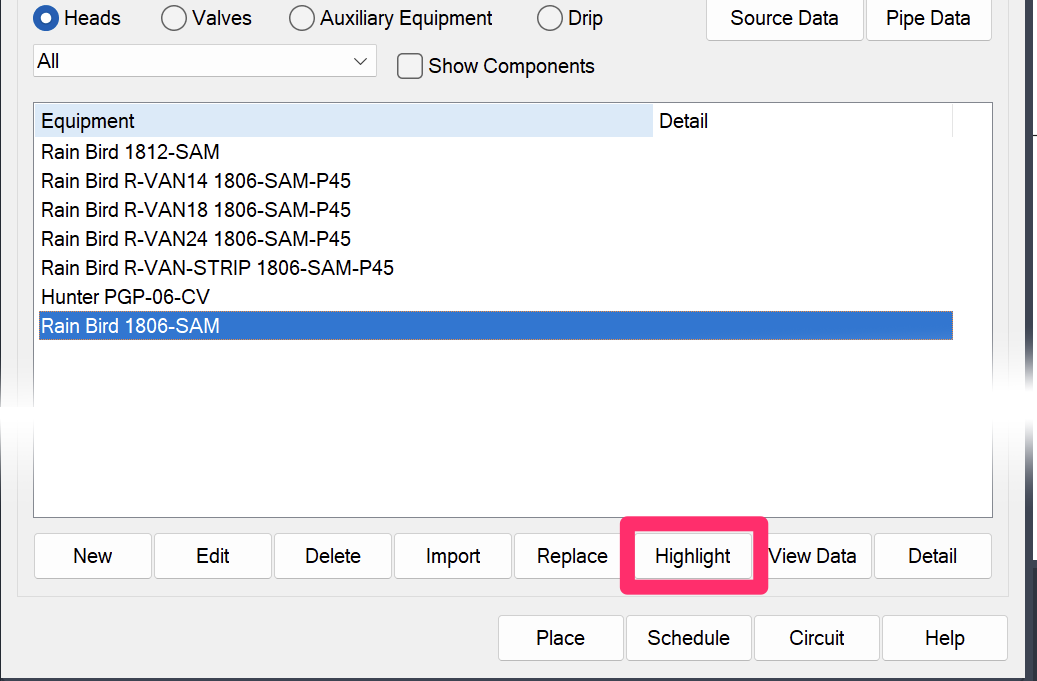Select the Valves radio button
Image resolution: width=1037 pixels, height=681 pixels.
(173, 19)
